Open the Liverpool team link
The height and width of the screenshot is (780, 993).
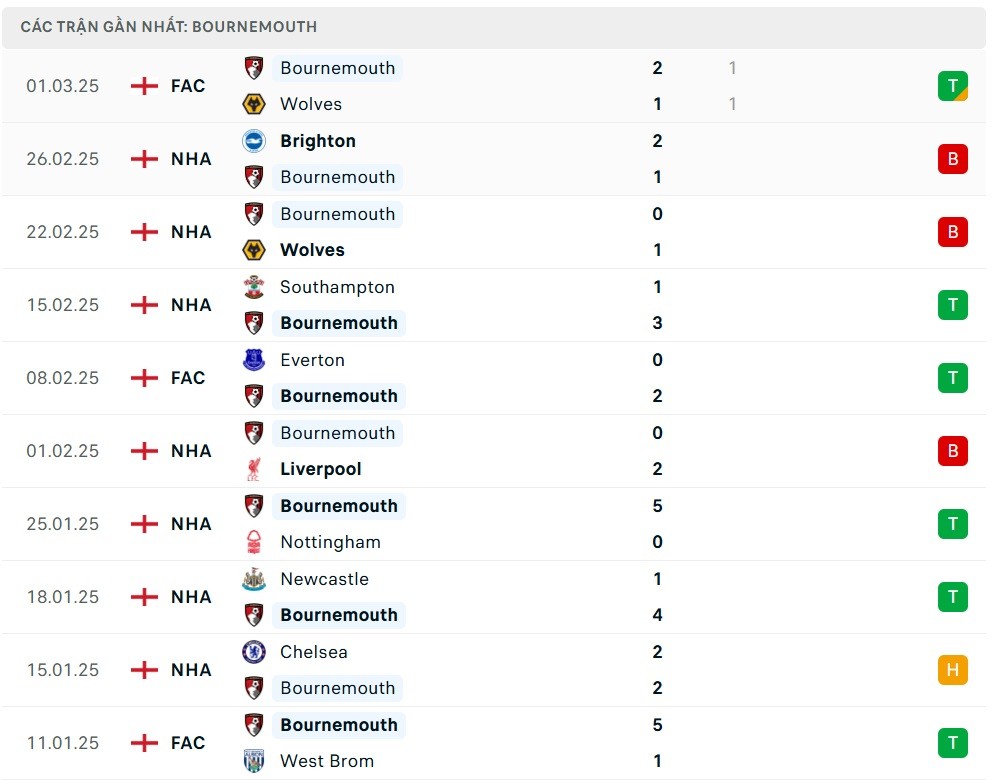[320, 469]
